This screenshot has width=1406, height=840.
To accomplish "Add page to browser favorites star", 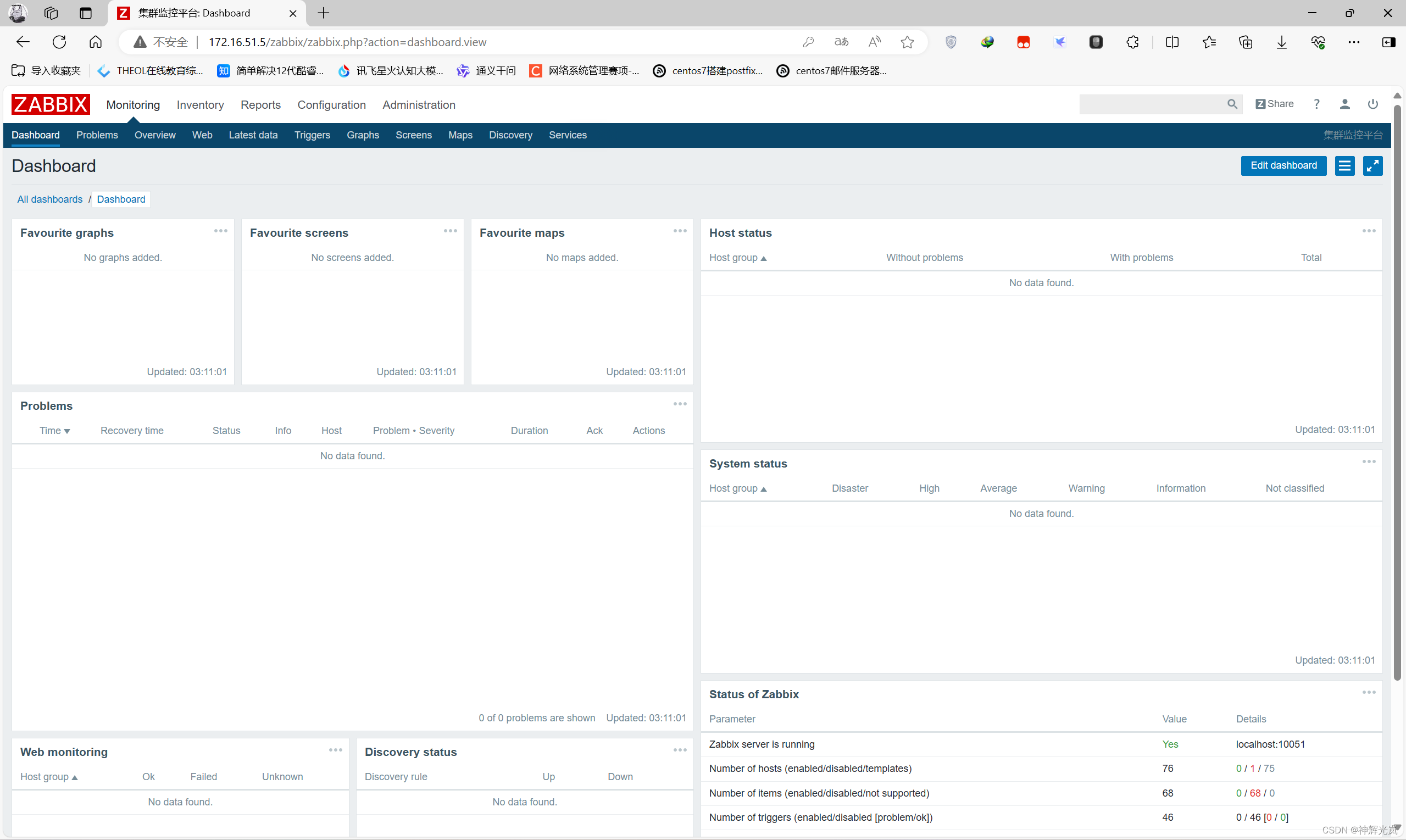I will (907, 42).
